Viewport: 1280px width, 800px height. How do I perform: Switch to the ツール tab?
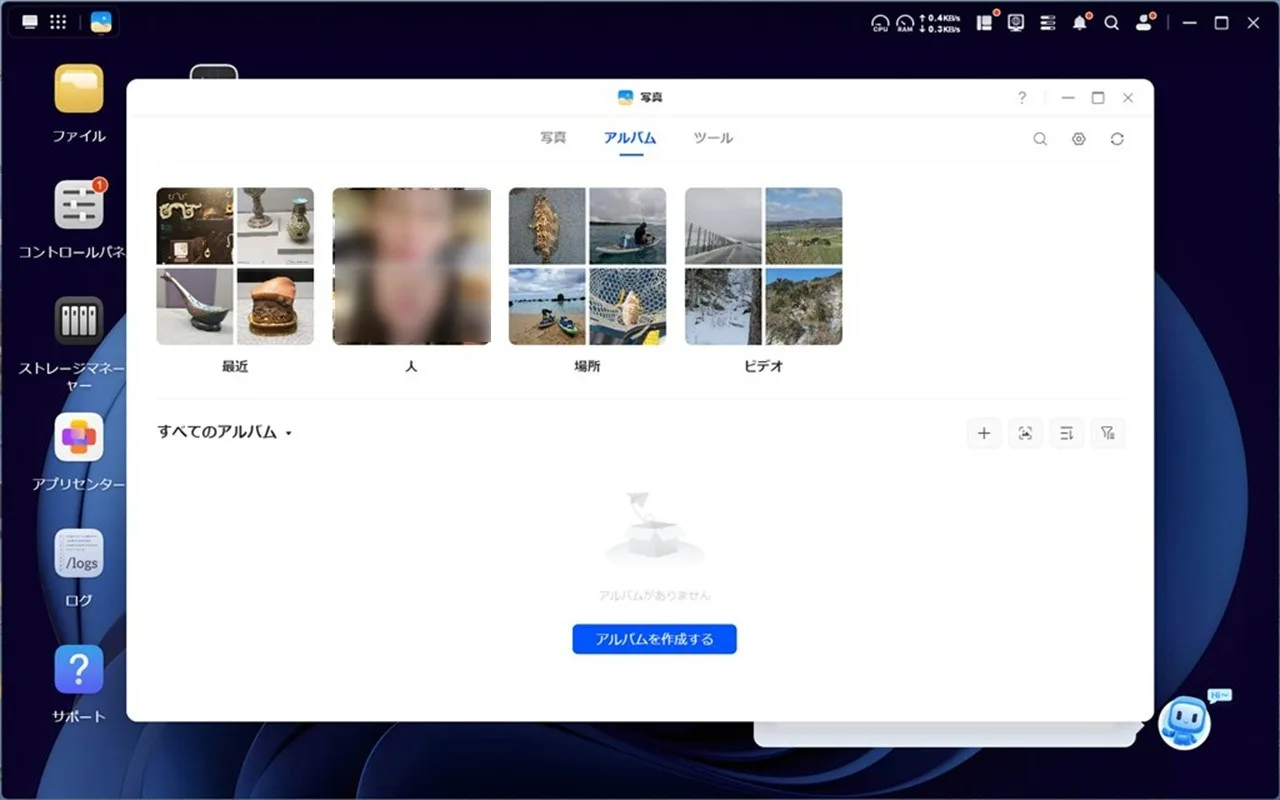pos(713,138)
